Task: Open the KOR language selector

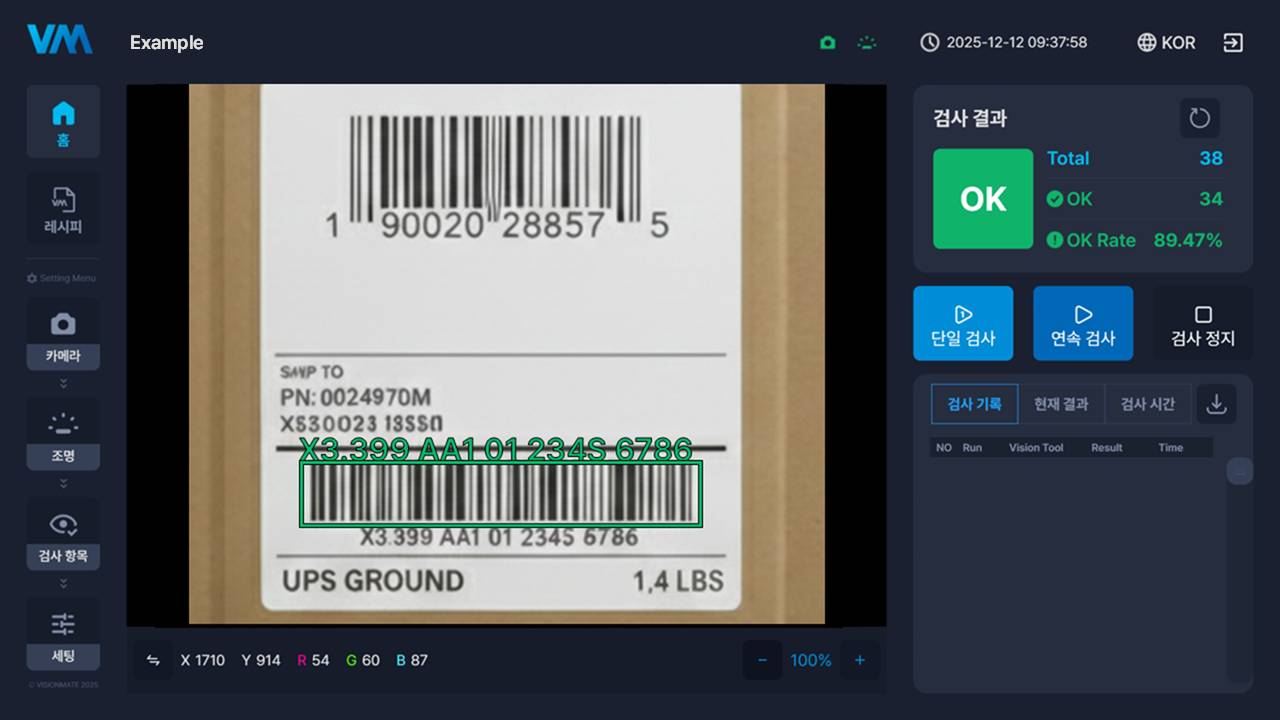Action: [x=1166, y=43]
